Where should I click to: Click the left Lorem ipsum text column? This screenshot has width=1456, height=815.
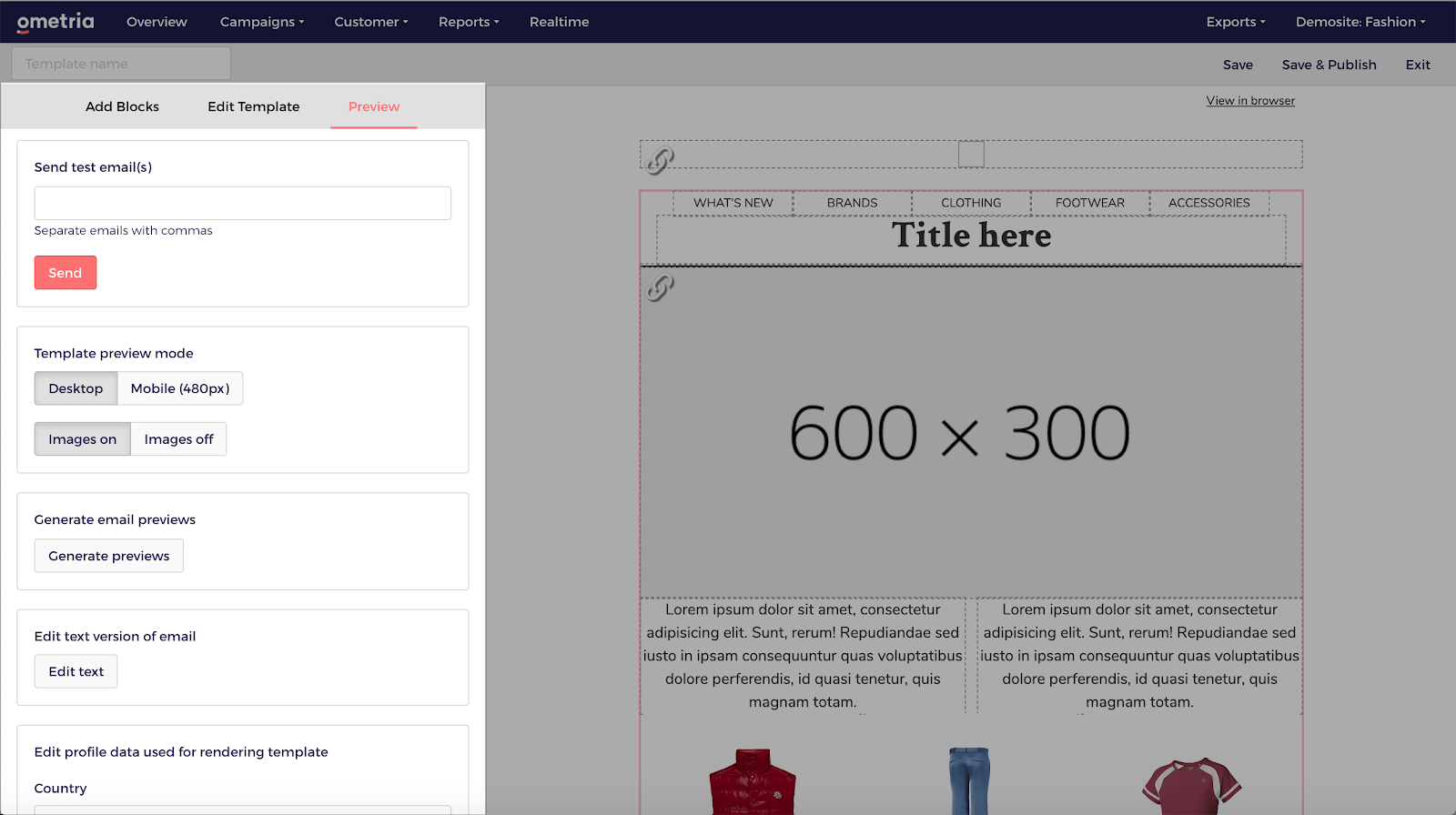[x=803, y=656]
